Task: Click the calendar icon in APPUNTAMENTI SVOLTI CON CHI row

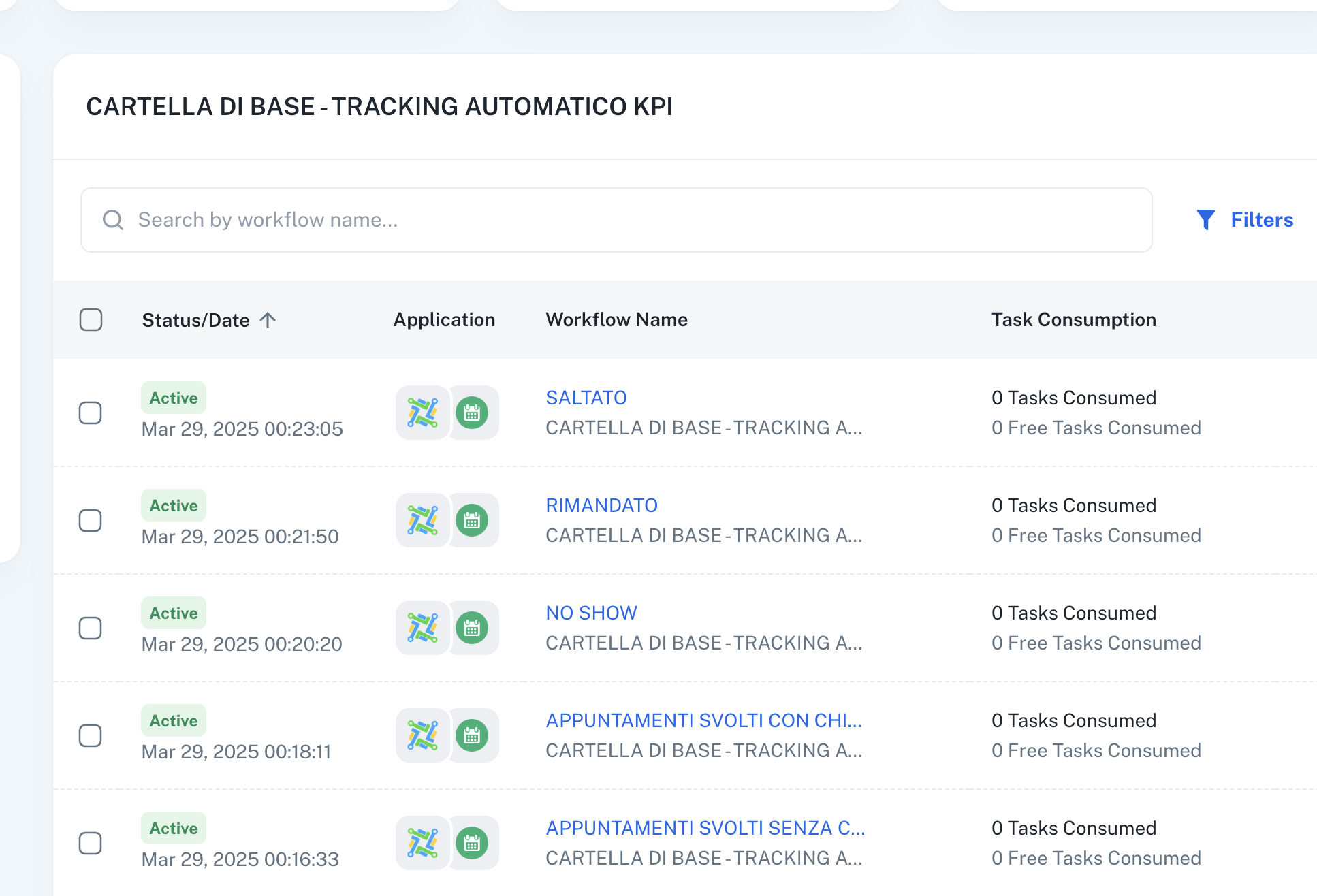Action: click(x=472, y=735)
